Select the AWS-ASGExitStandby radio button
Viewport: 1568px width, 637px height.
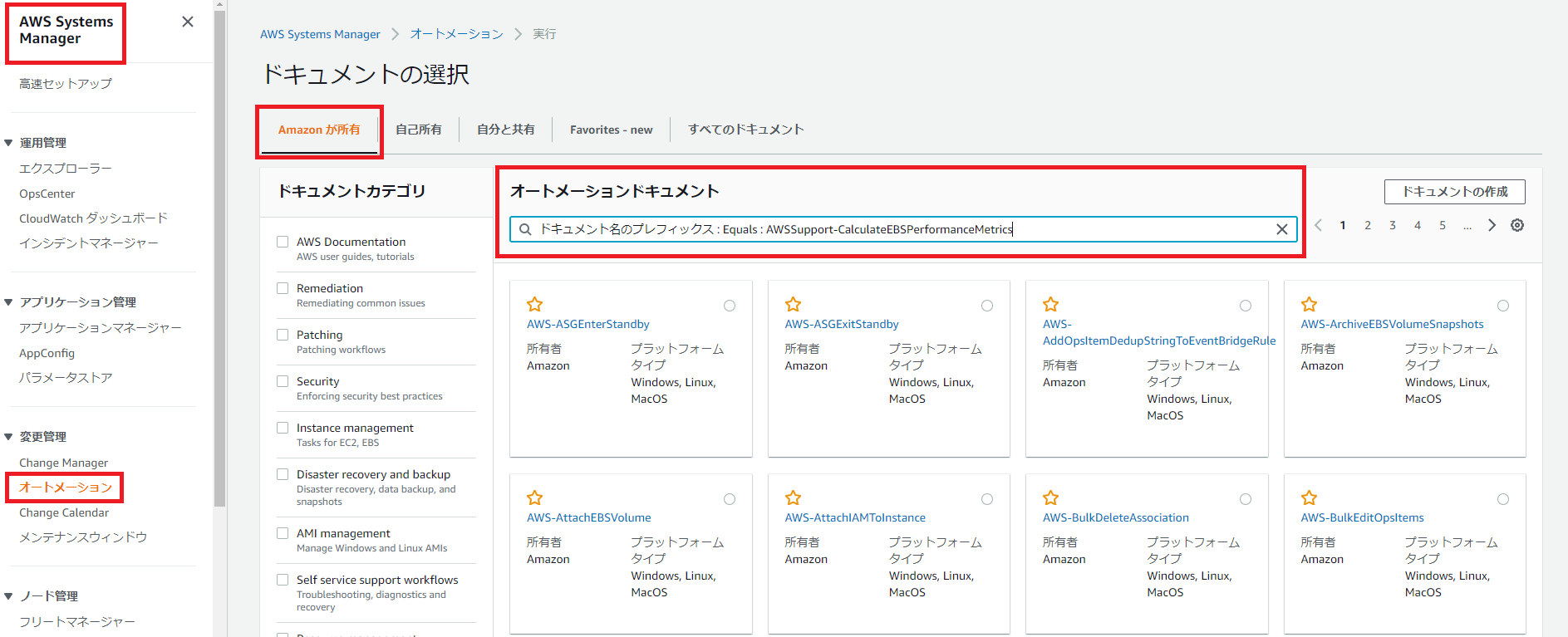coord(987,306)
